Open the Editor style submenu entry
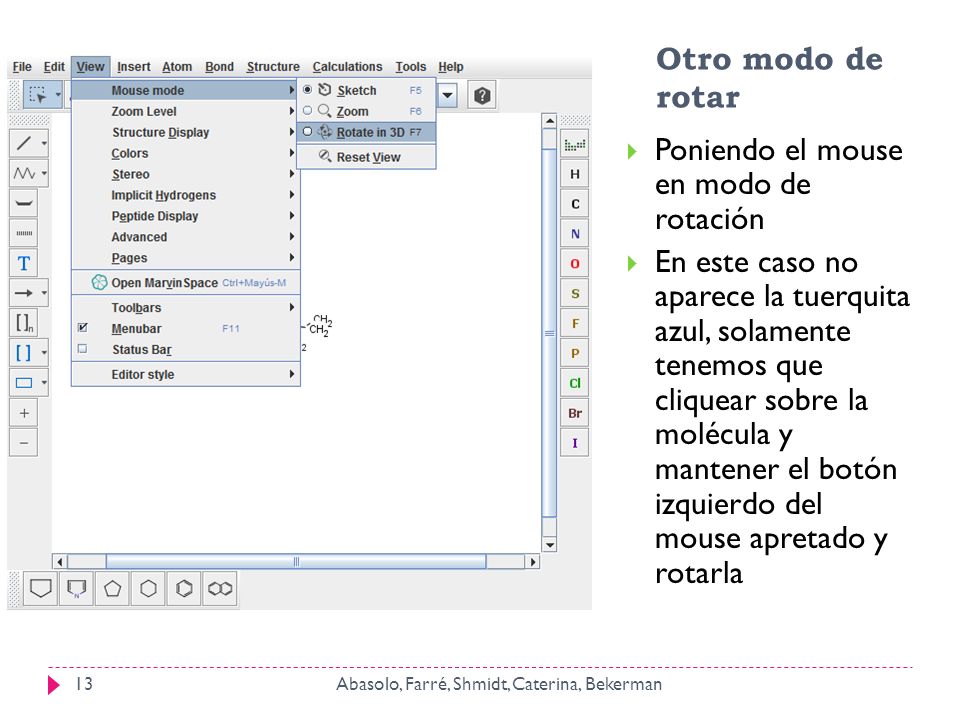The image size is (960, 720). coord(186,375)
